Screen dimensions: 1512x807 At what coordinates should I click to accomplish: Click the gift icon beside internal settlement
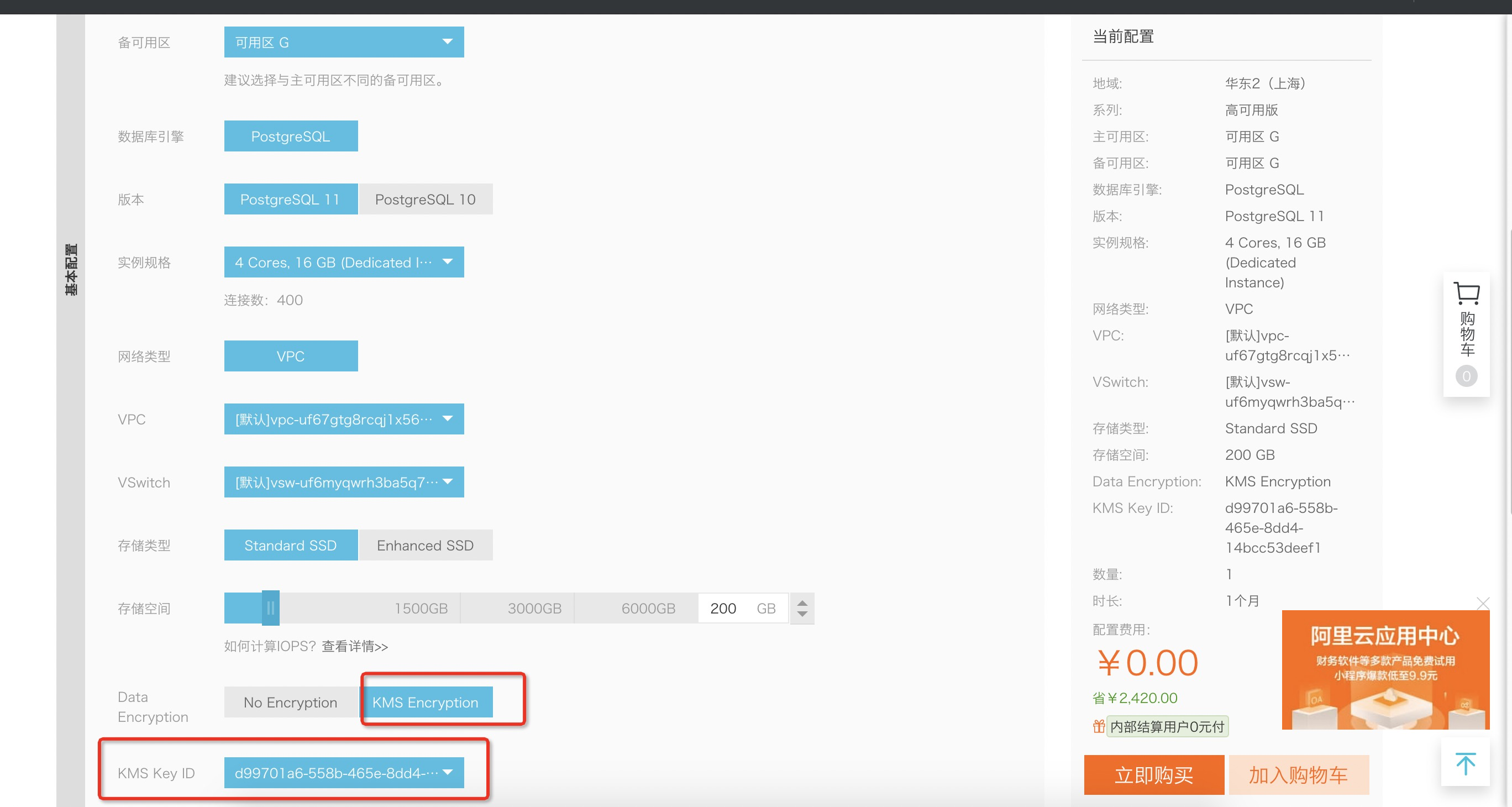point(1098,727)
